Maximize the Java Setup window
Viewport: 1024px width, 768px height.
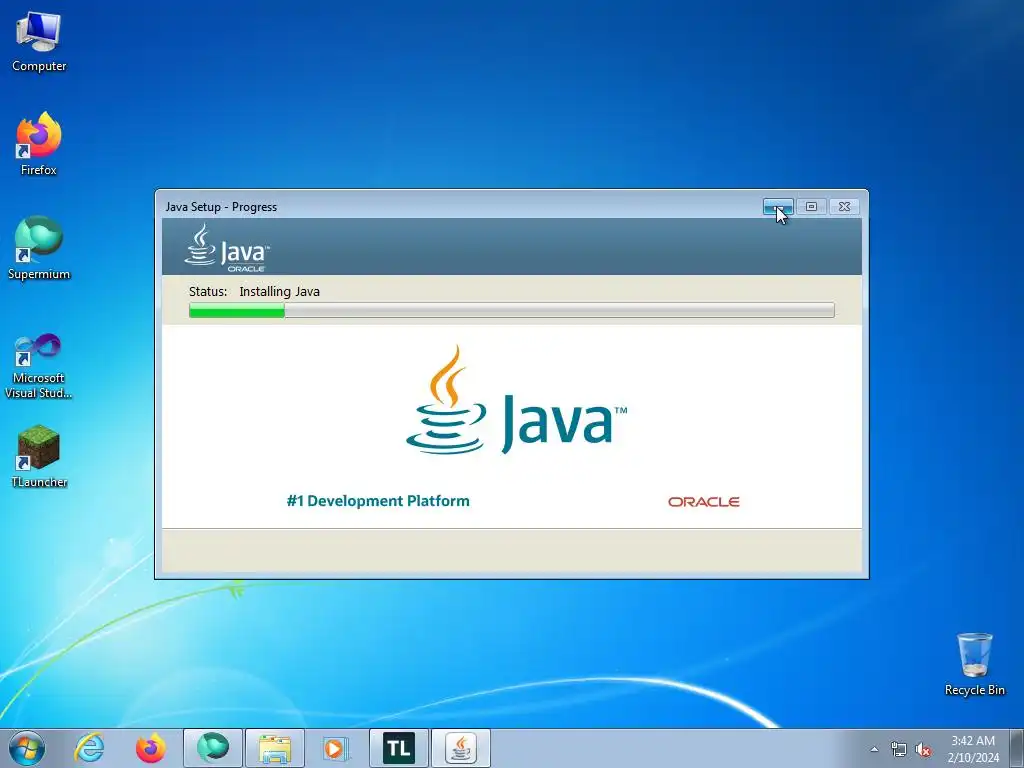(x=811, y=206)
